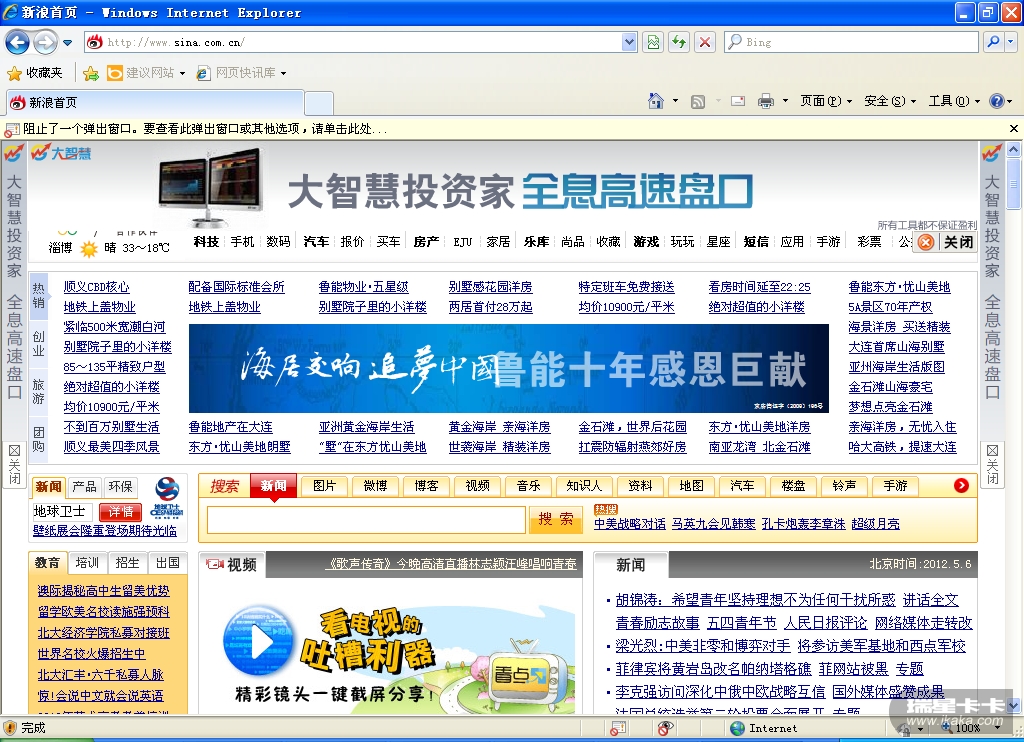Select the 地图 search category tab
Viewport: 1024px width, 742px height.
click(x=691, y=485)
